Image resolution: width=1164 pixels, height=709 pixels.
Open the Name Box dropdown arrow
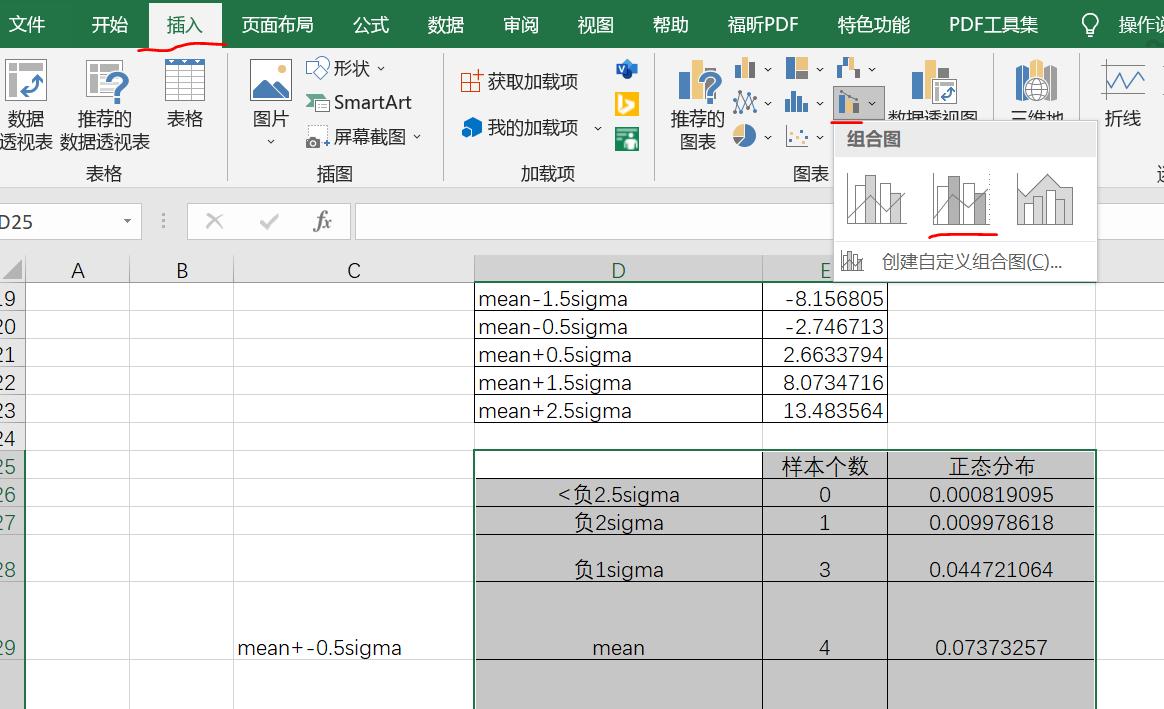(127, 219)
